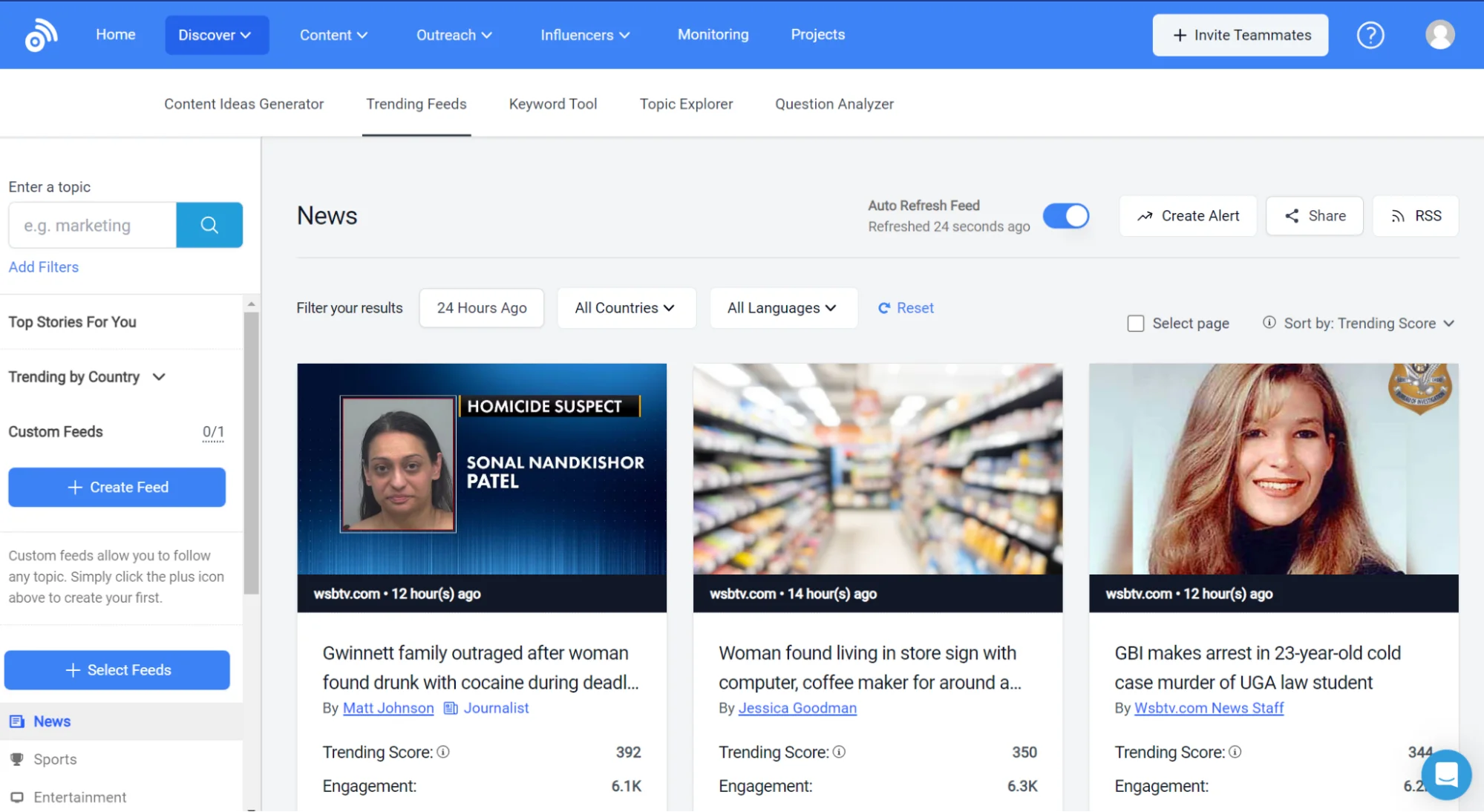Switch to the Keyword Tool tab
1484x812 pixels.
[x=552, y=104]
